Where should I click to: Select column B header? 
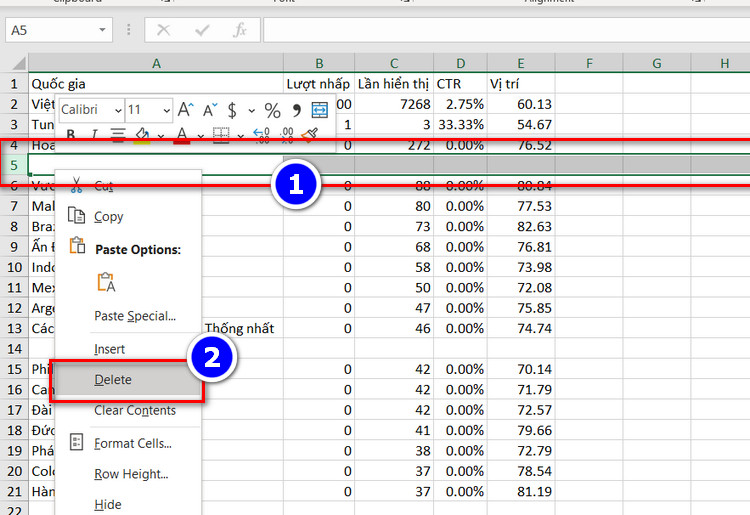point(319,63)
